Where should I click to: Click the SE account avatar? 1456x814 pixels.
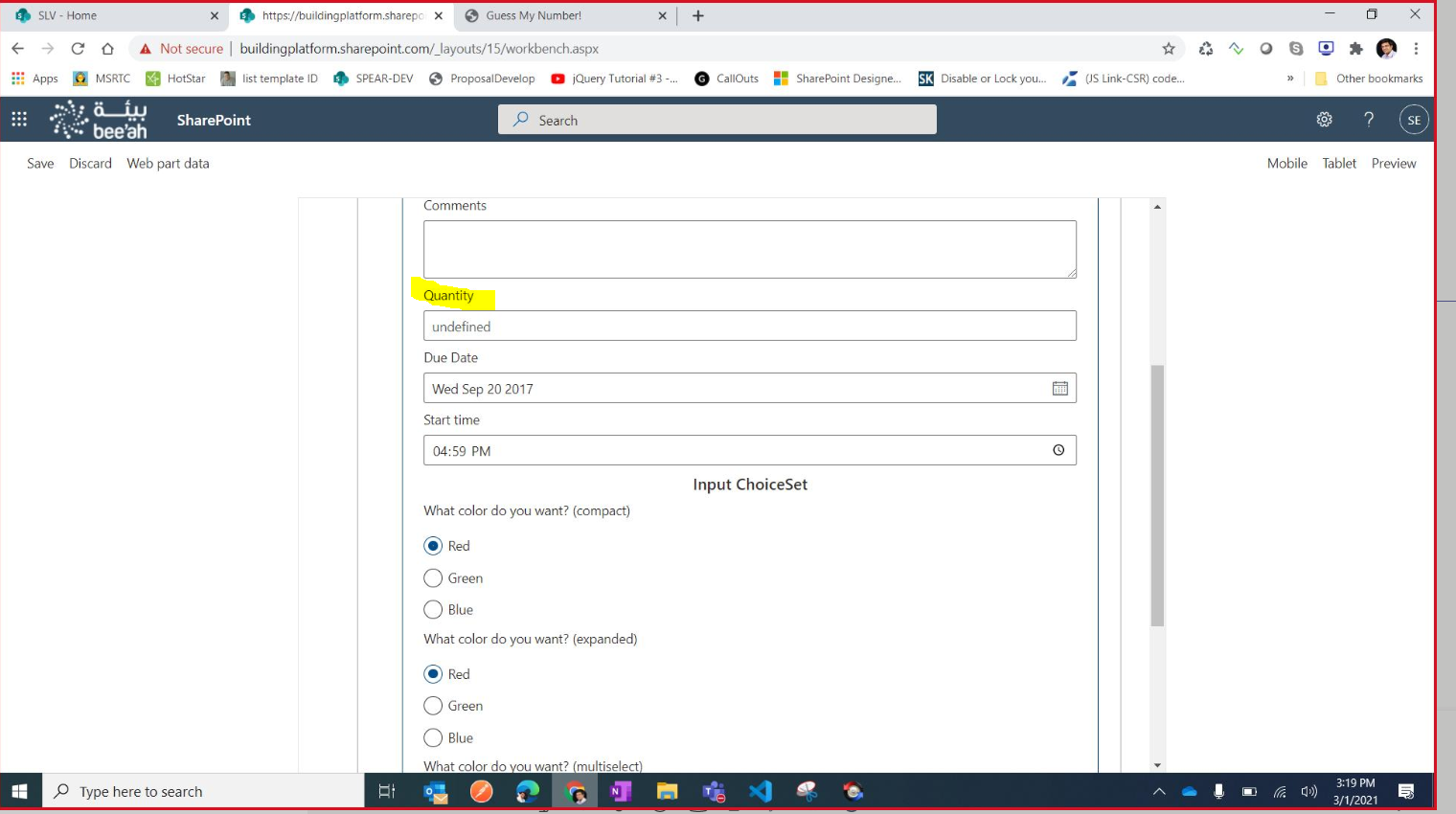coord(1414,119)
